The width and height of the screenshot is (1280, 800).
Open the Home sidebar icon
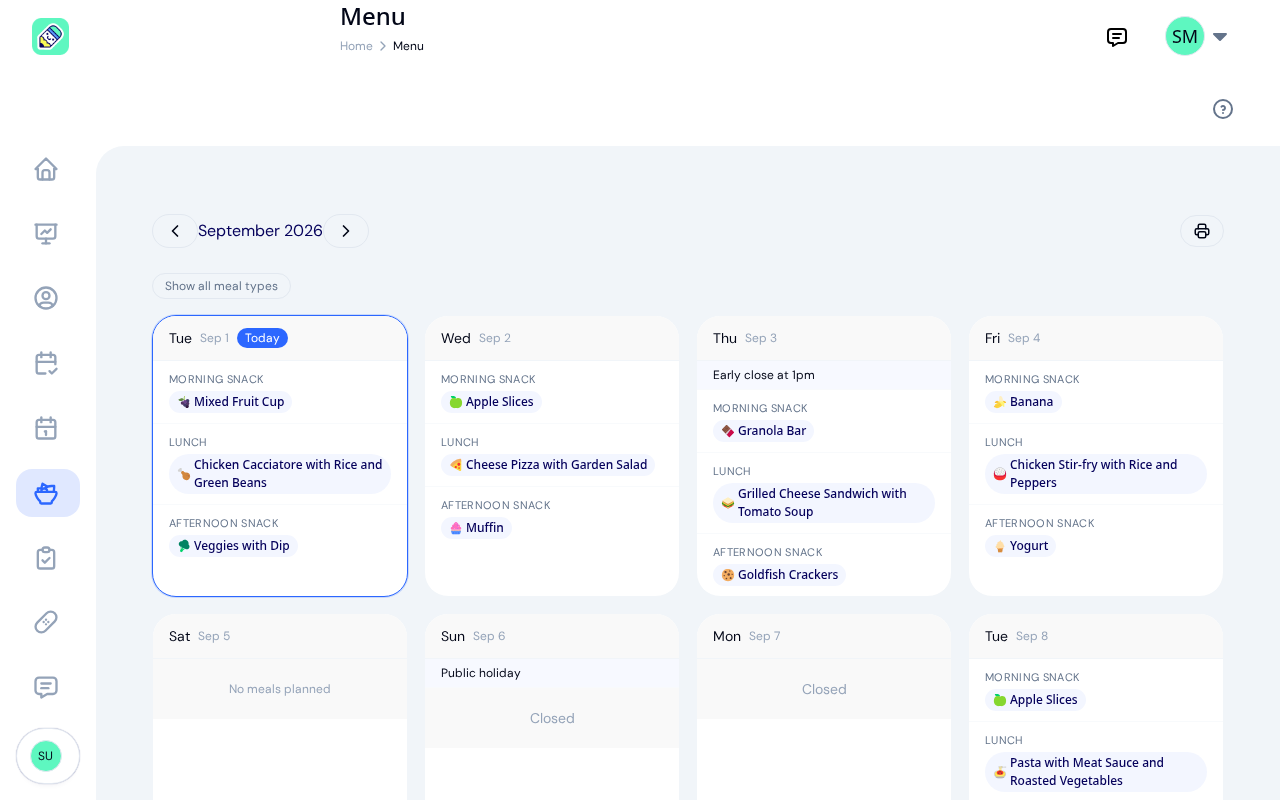point(46,169)
